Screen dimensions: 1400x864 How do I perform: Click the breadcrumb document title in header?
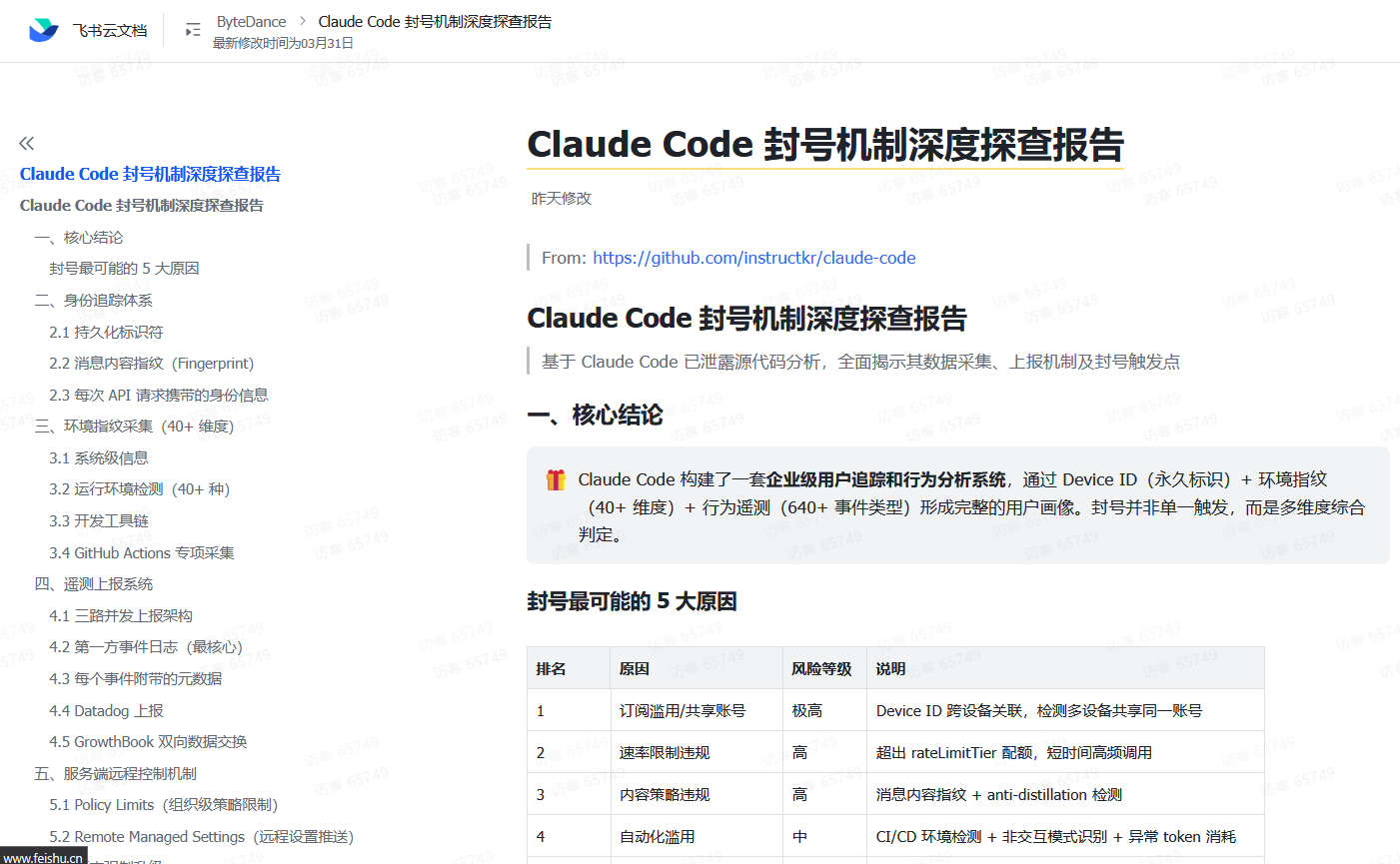point(435,21)
